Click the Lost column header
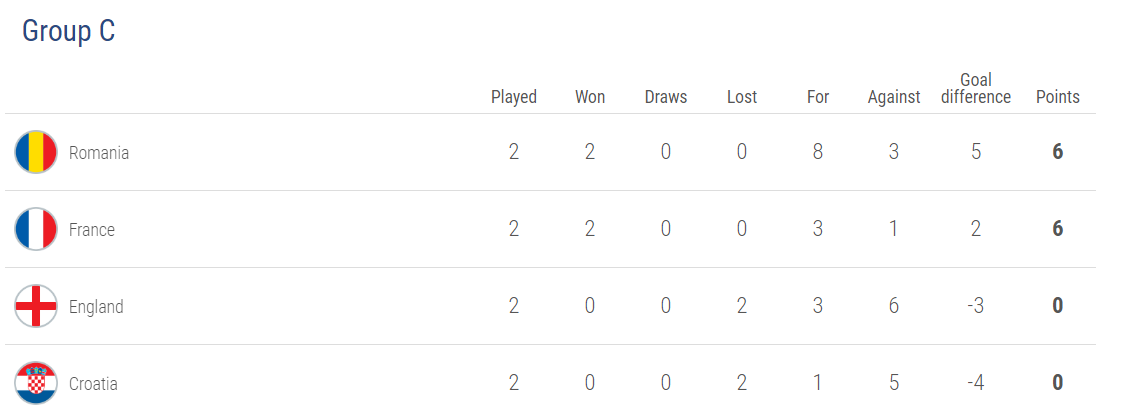 coord(742,97)
